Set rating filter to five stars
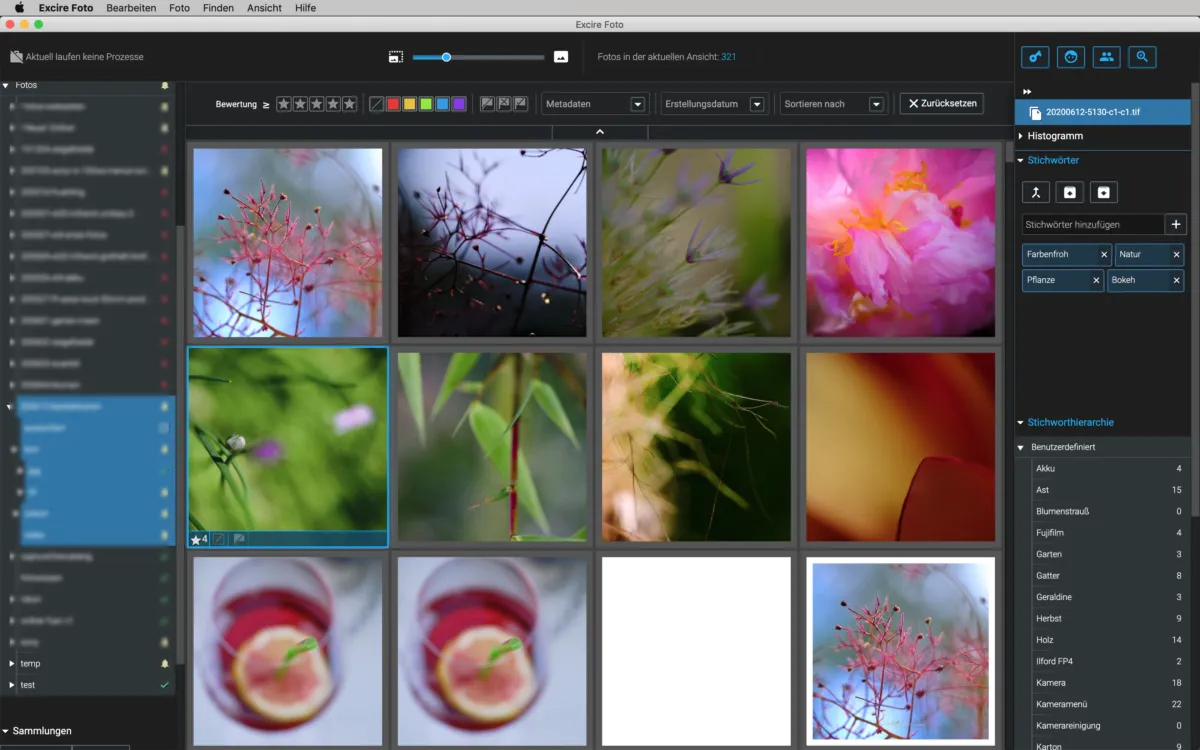 [x=349, y=104]
